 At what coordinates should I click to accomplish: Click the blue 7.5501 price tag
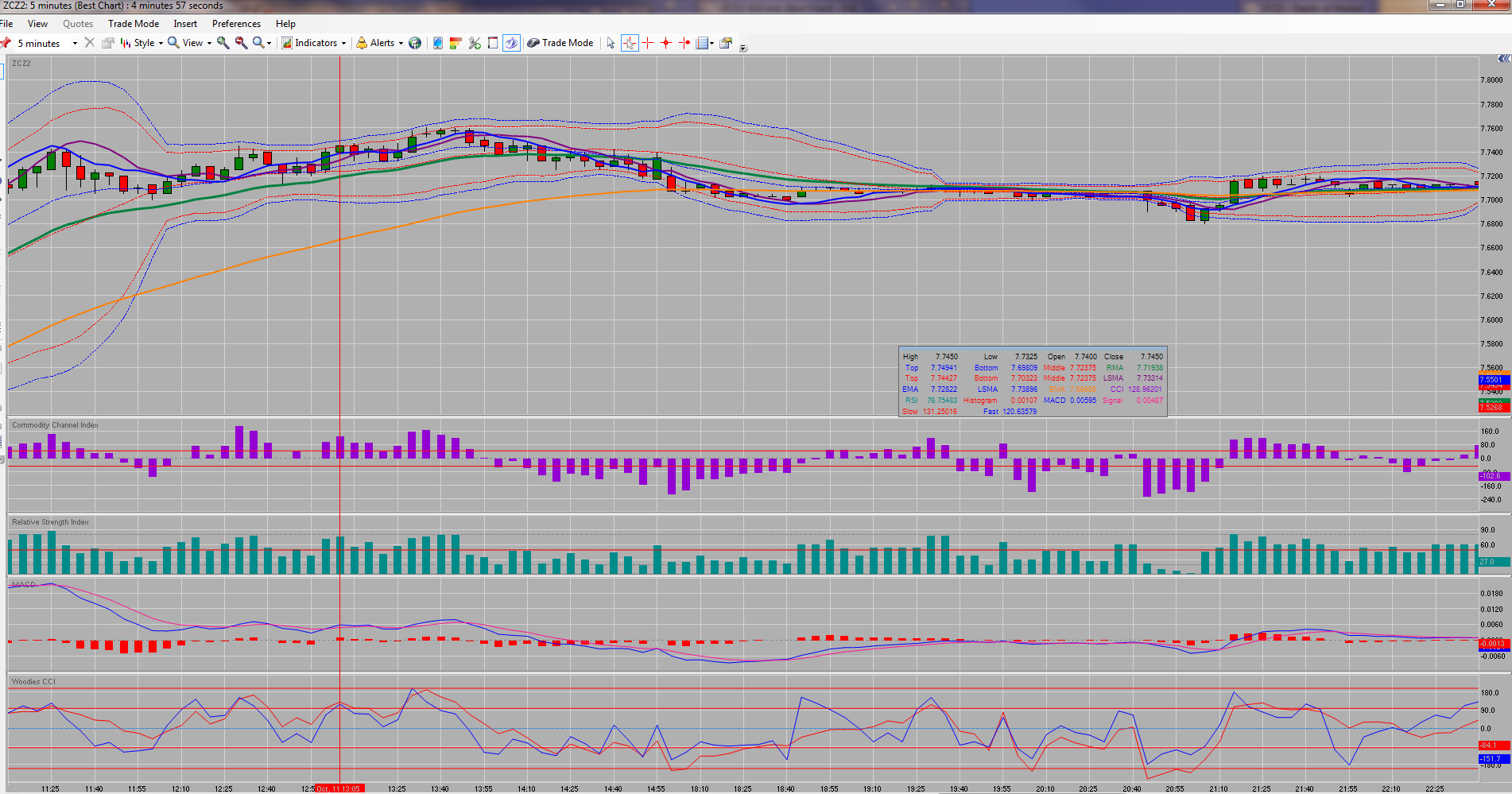[1494, 380]
